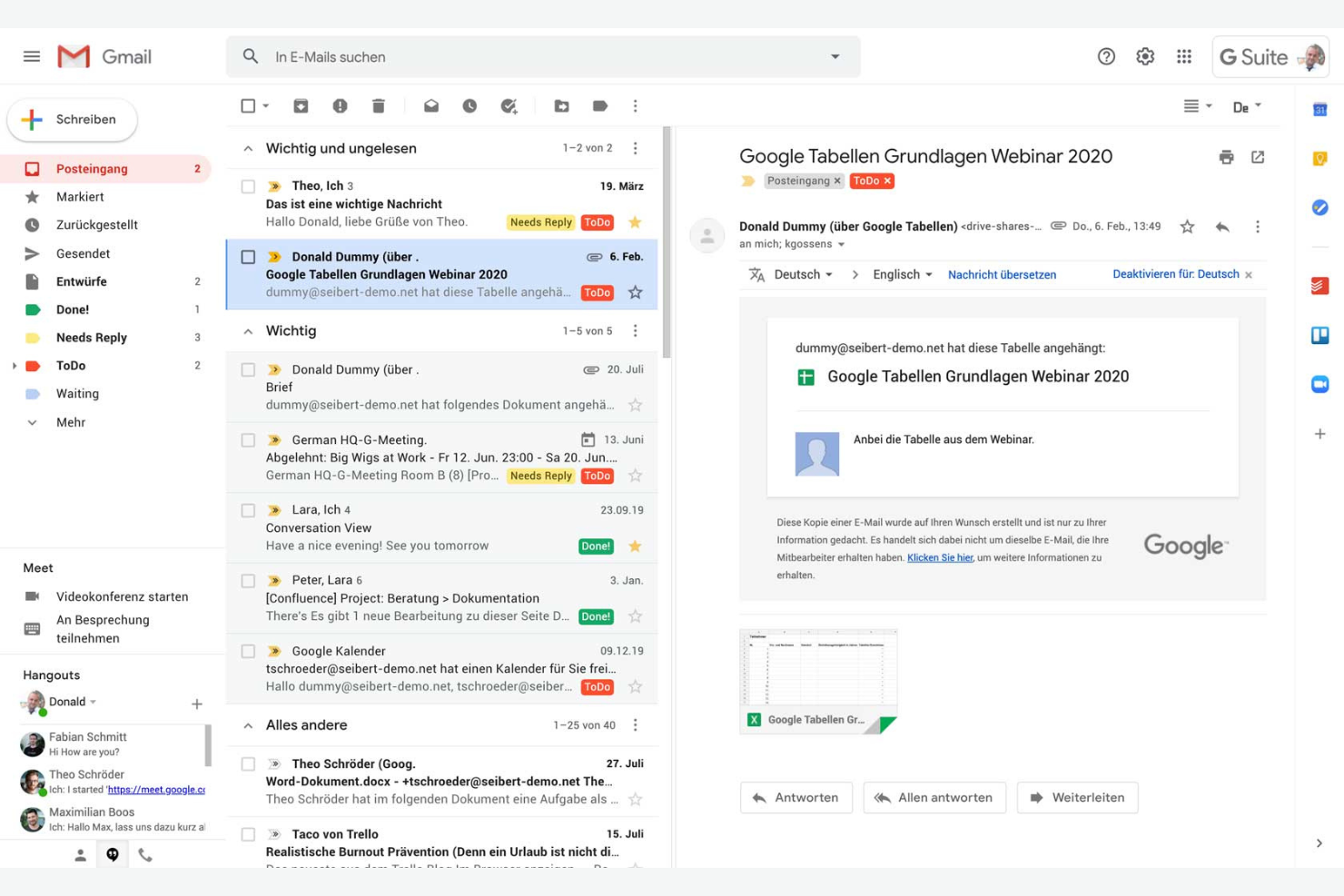Open the Nachricht übersetzen link
The image size is (1344, 896).
click(1002, 274)
